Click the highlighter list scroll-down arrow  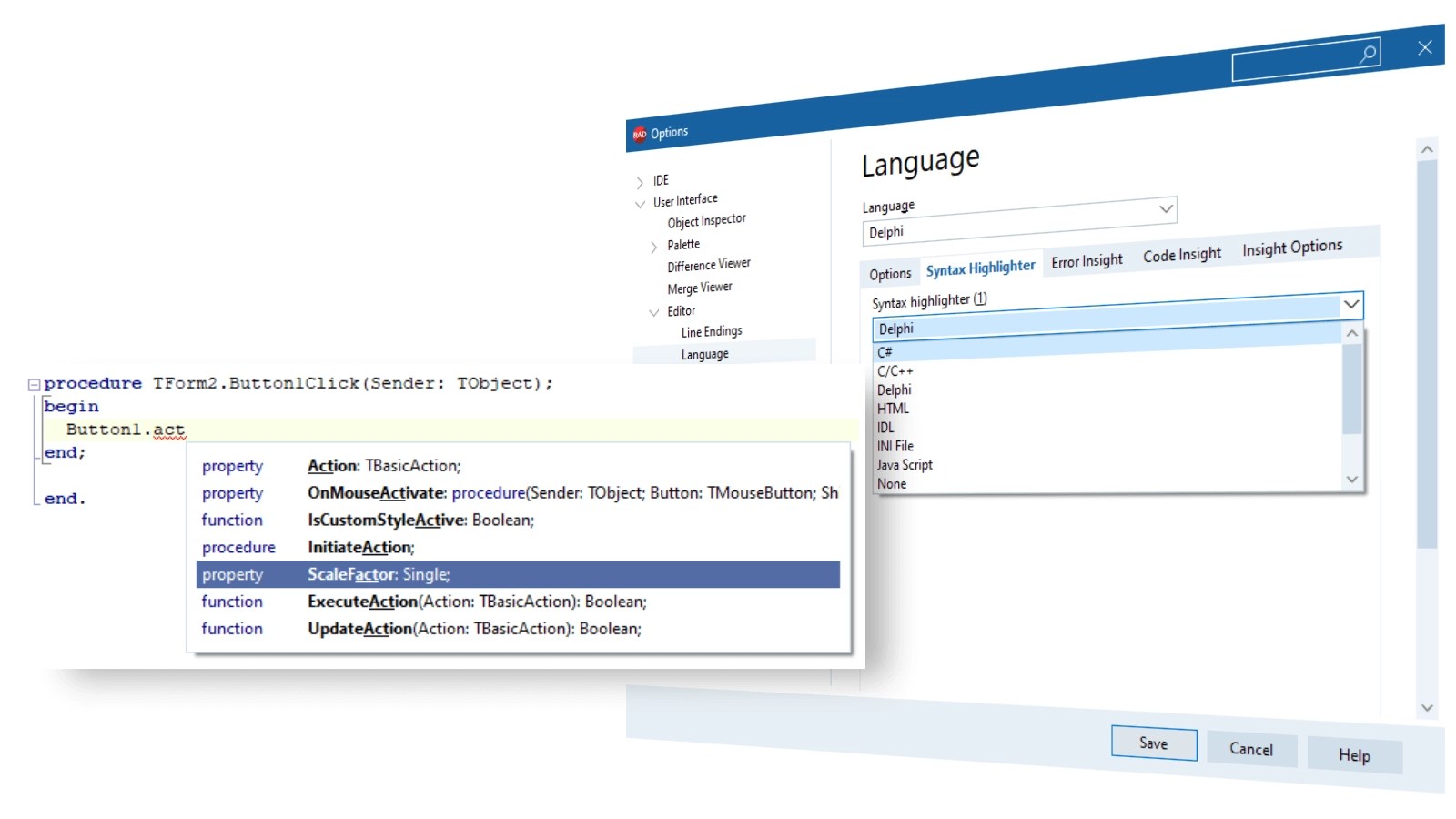tap(1352, 480)
